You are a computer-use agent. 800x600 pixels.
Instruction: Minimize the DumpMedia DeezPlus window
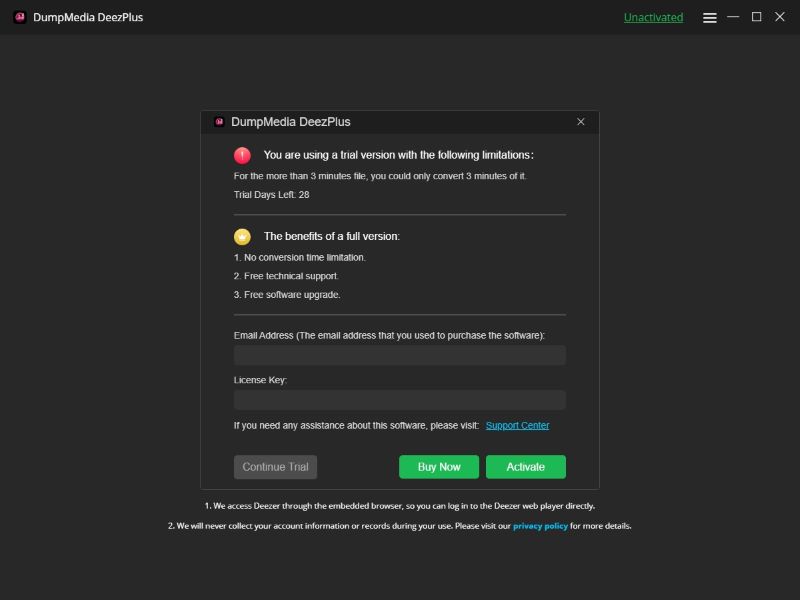tap(733, 17)
